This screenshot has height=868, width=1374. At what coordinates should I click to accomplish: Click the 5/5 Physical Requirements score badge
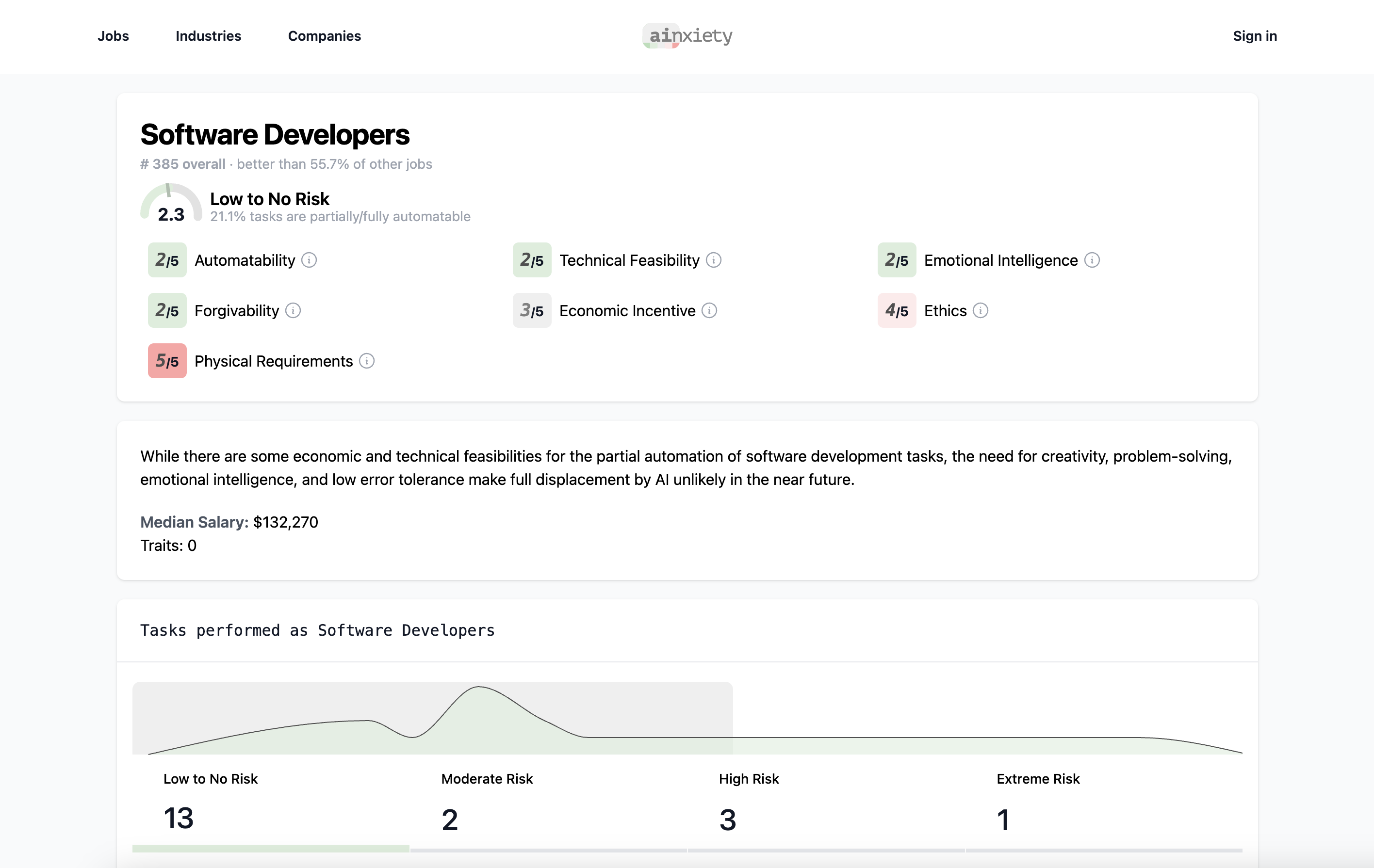click(167, 361)
